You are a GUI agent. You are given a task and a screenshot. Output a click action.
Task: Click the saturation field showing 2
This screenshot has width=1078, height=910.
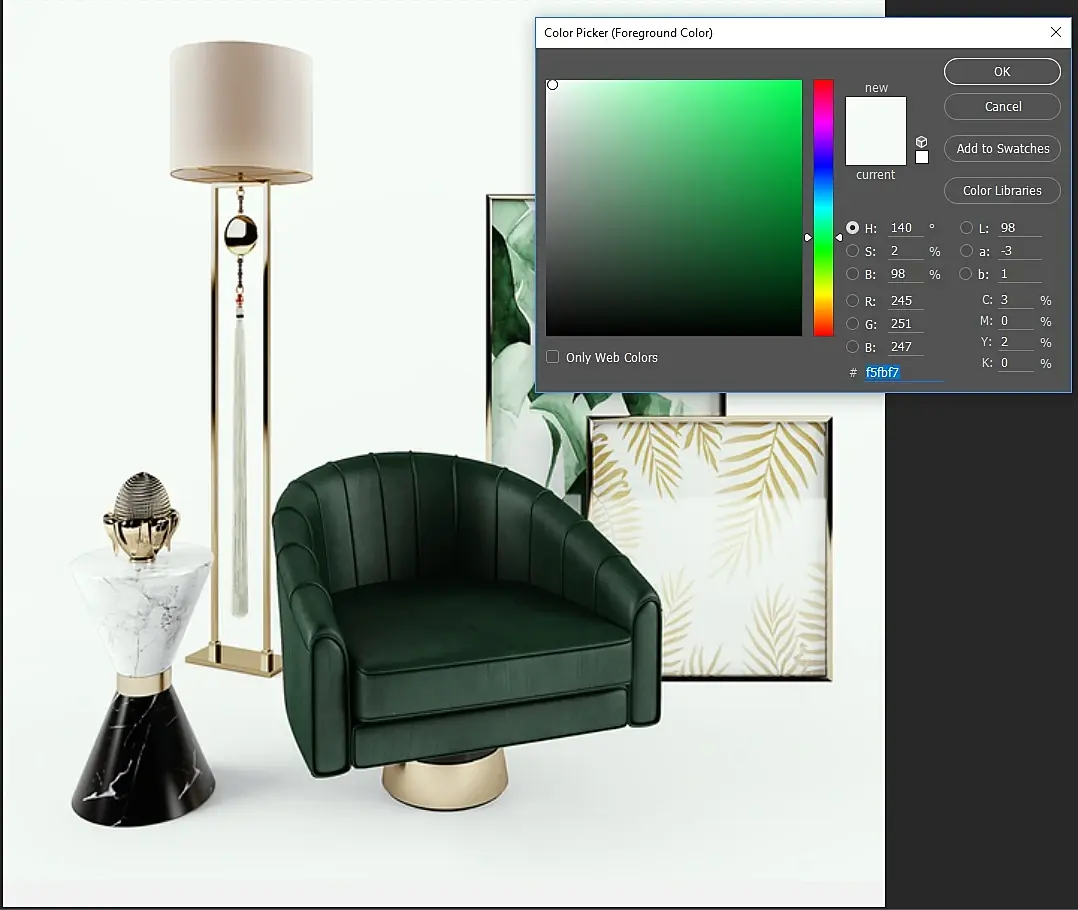click(x=905, y=251)
